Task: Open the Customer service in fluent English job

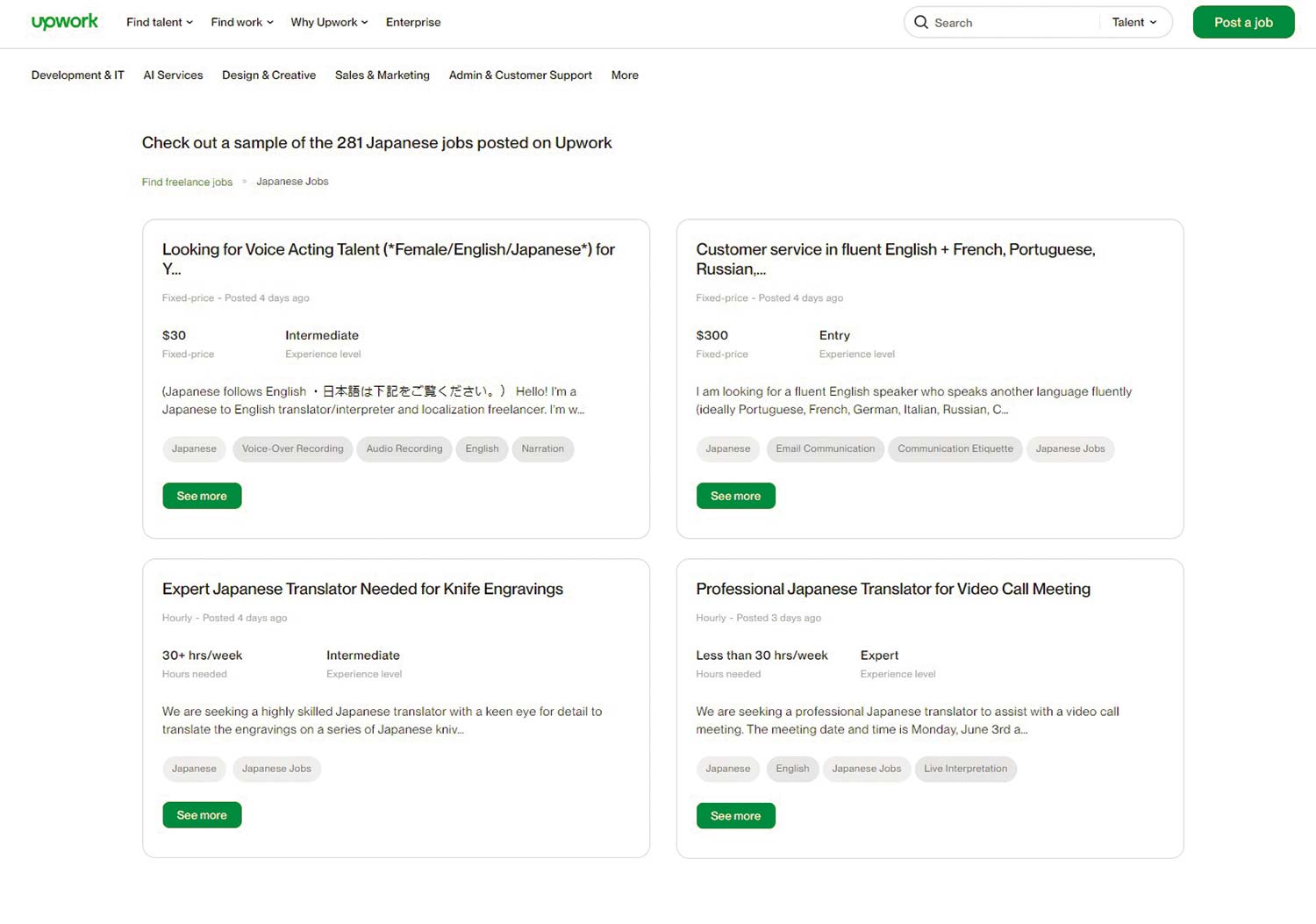Action: point(896,259)
